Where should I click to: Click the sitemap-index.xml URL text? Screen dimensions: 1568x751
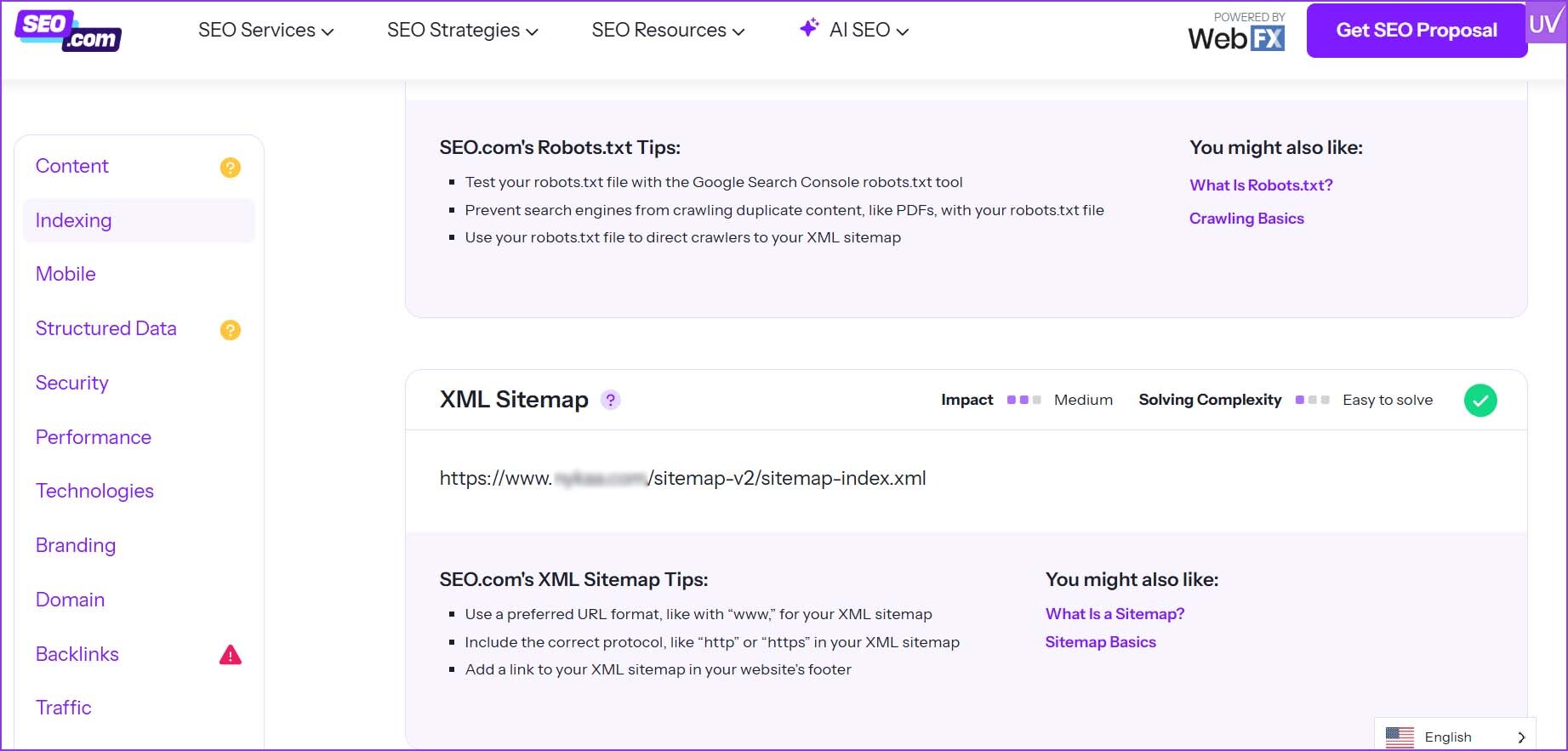(682, 478)
